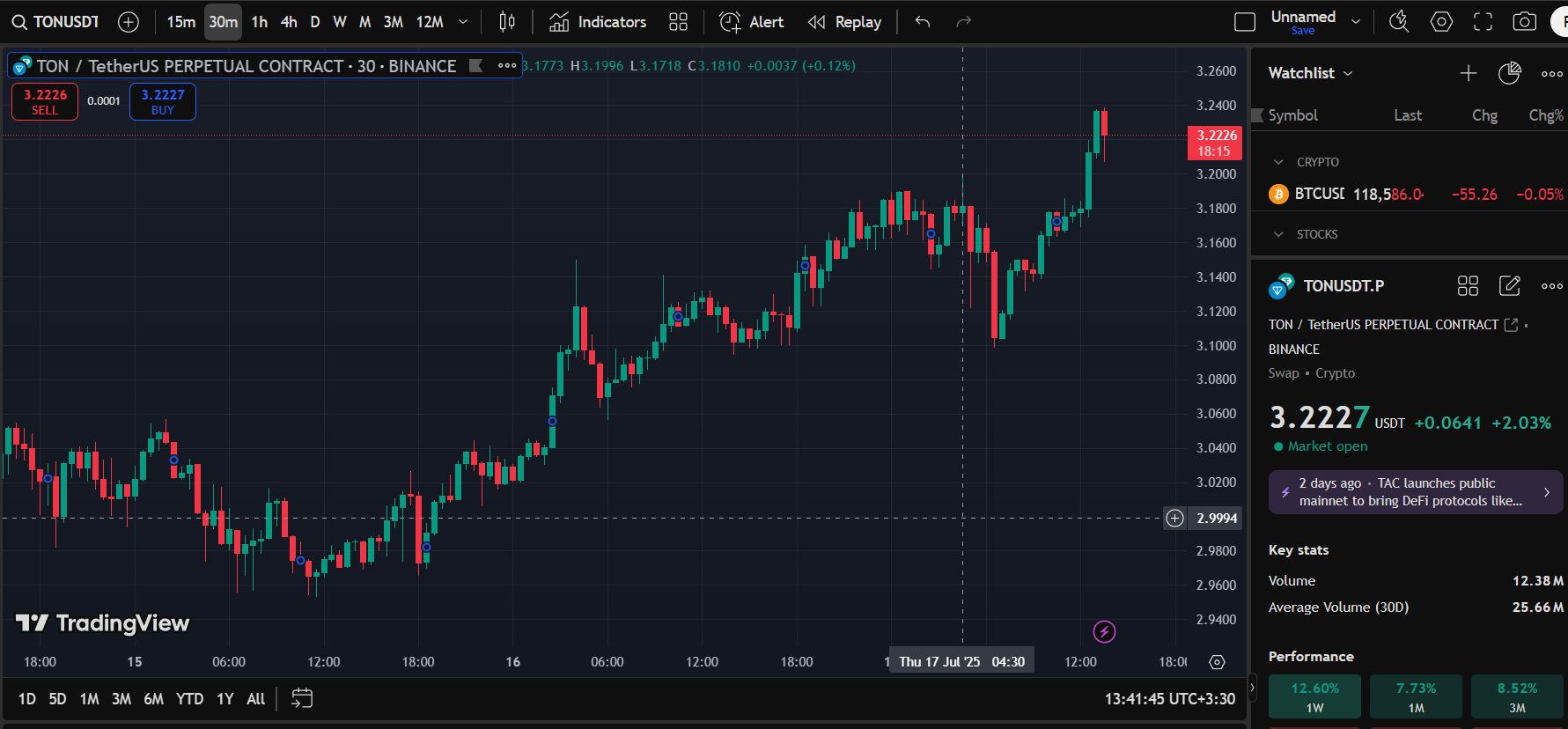1568x729 pixels.
Task: Open the candlestick chart type selector
Action: [507, 22]
